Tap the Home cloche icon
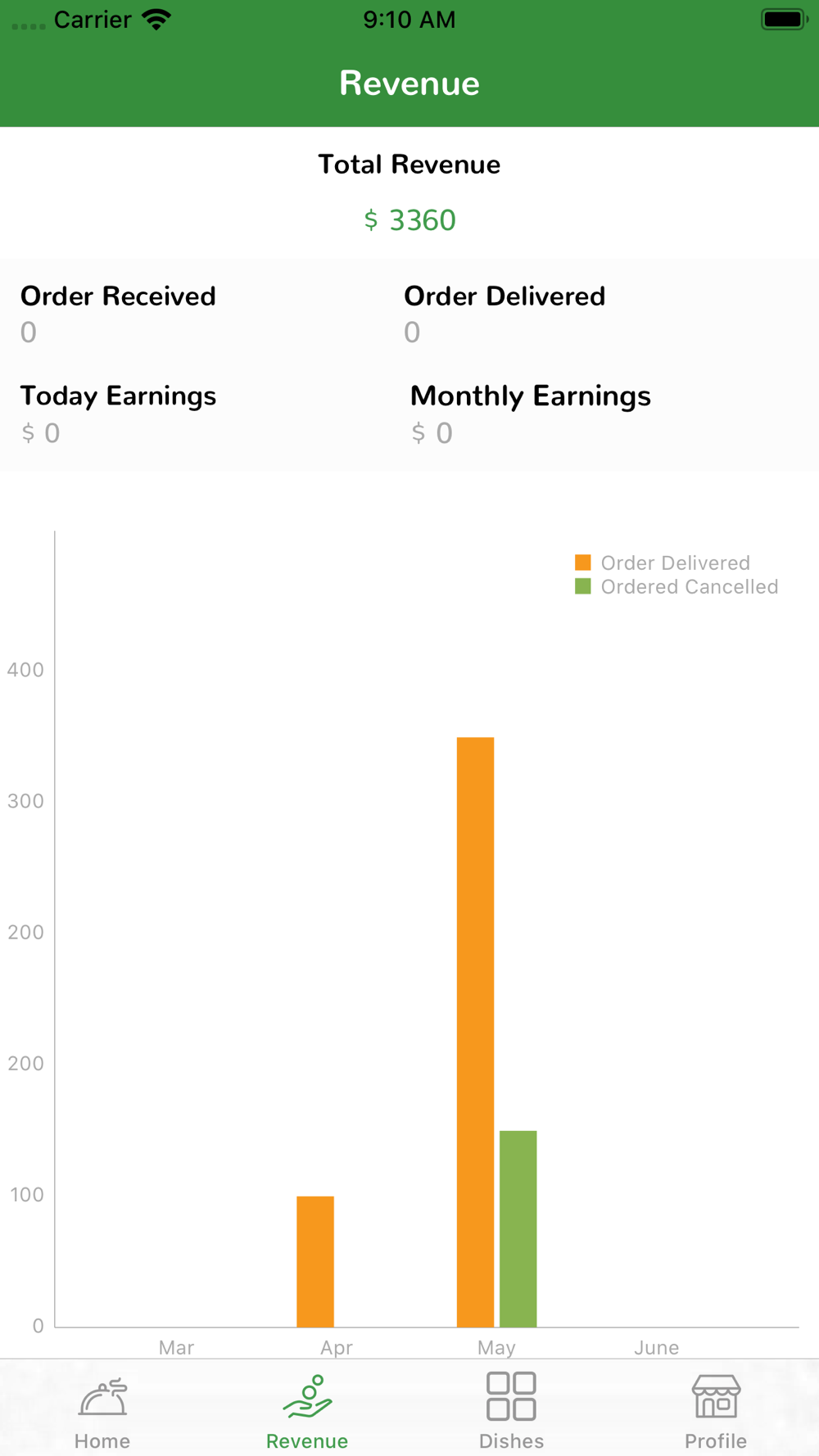This screenshot has height=1456, width=819. pyautogui.click(x=103, y=1397)
